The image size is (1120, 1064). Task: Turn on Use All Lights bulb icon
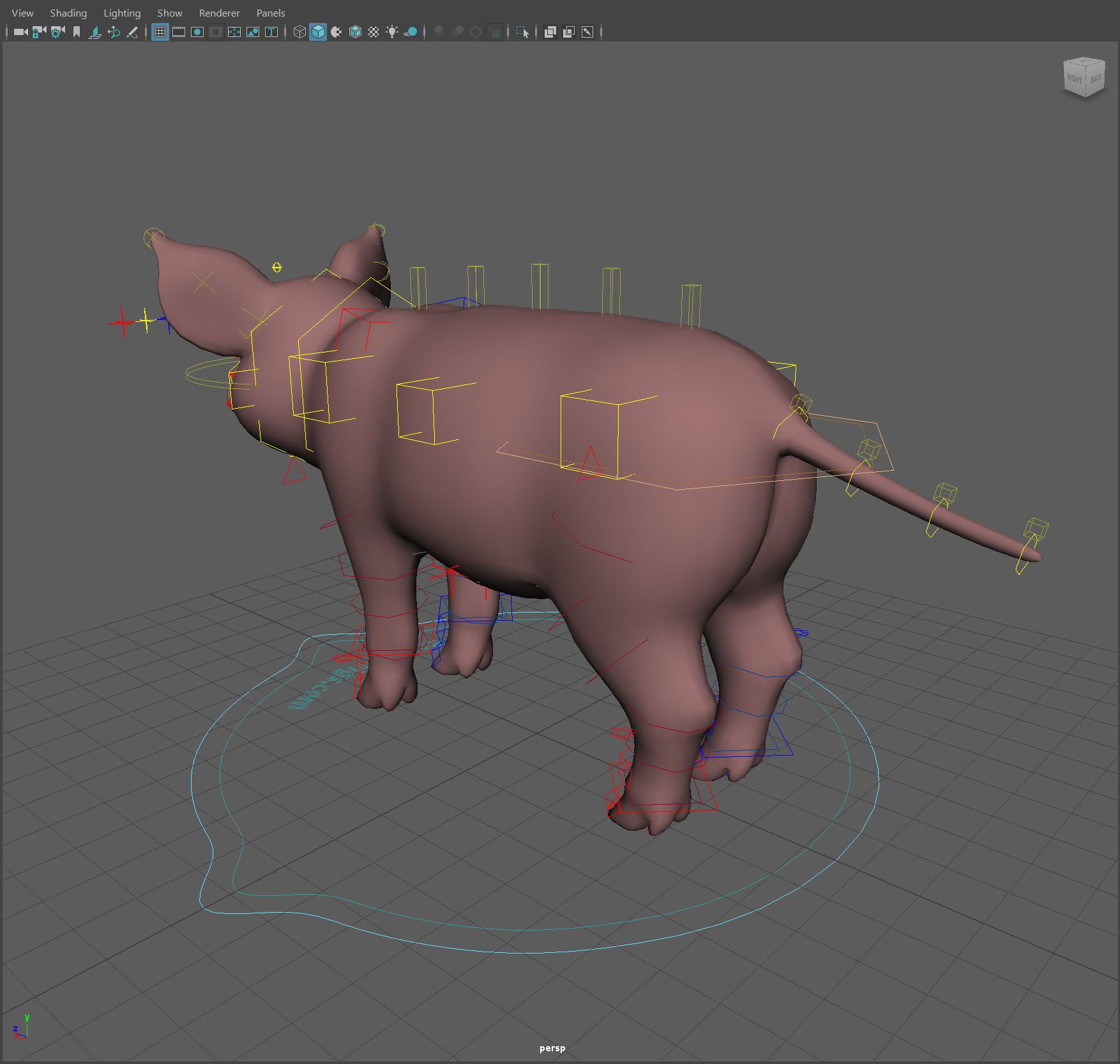392,32
